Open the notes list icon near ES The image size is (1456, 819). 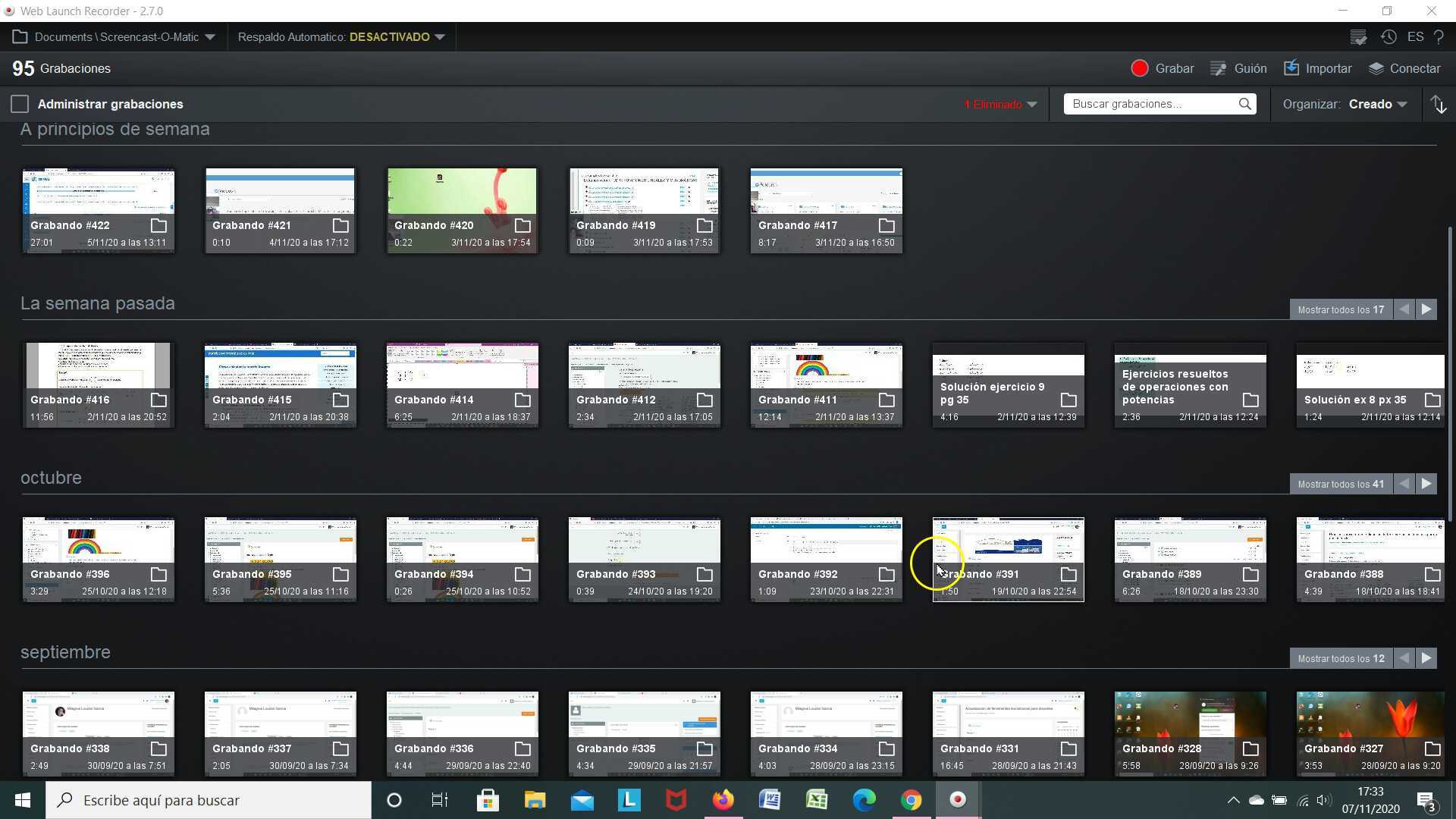pyautogui.click(x=1358, y=36)
